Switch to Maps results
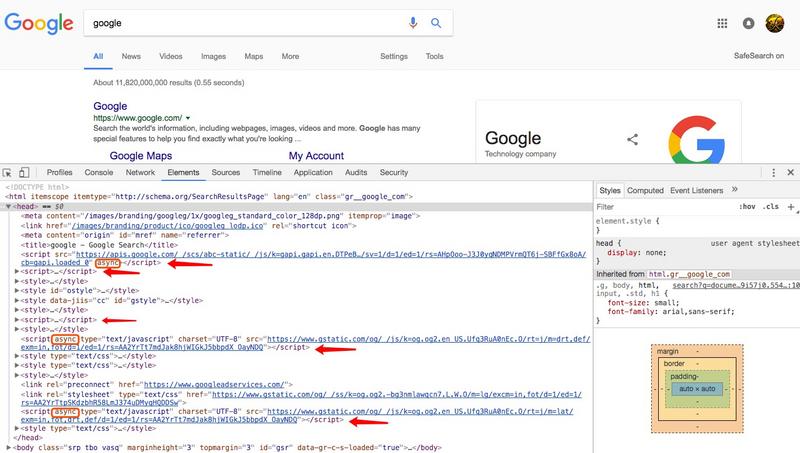Image resolution: width=800 pixels, height=453 pixels. point(254,56)
